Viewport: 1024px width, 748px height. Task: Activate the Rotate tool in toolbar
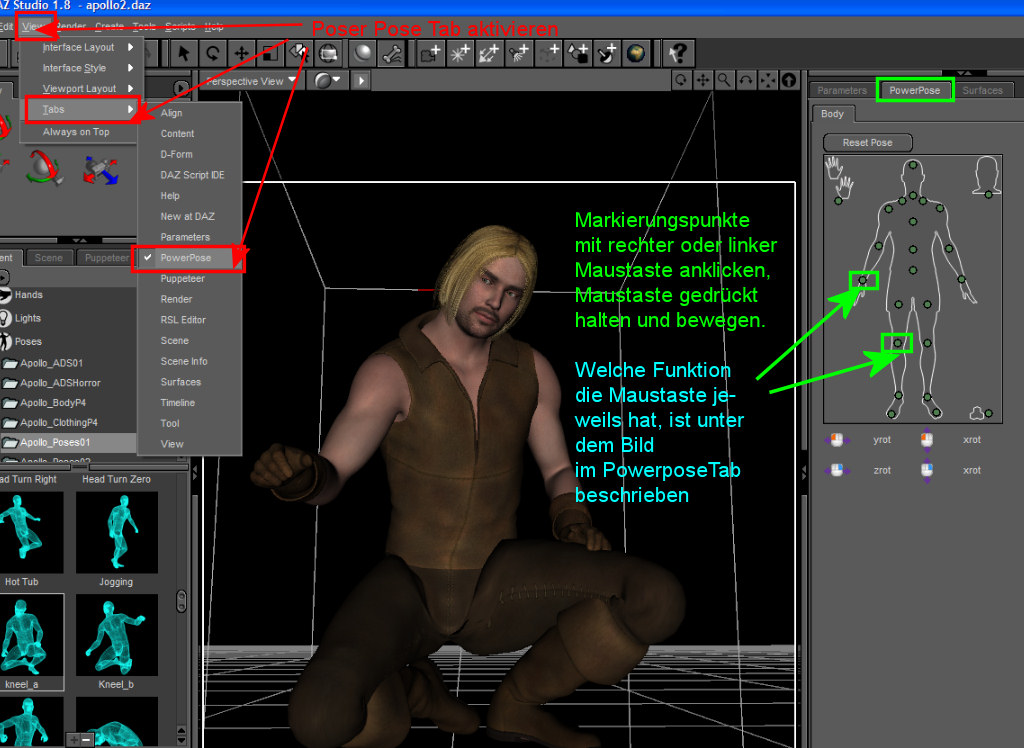coord(212,54)
